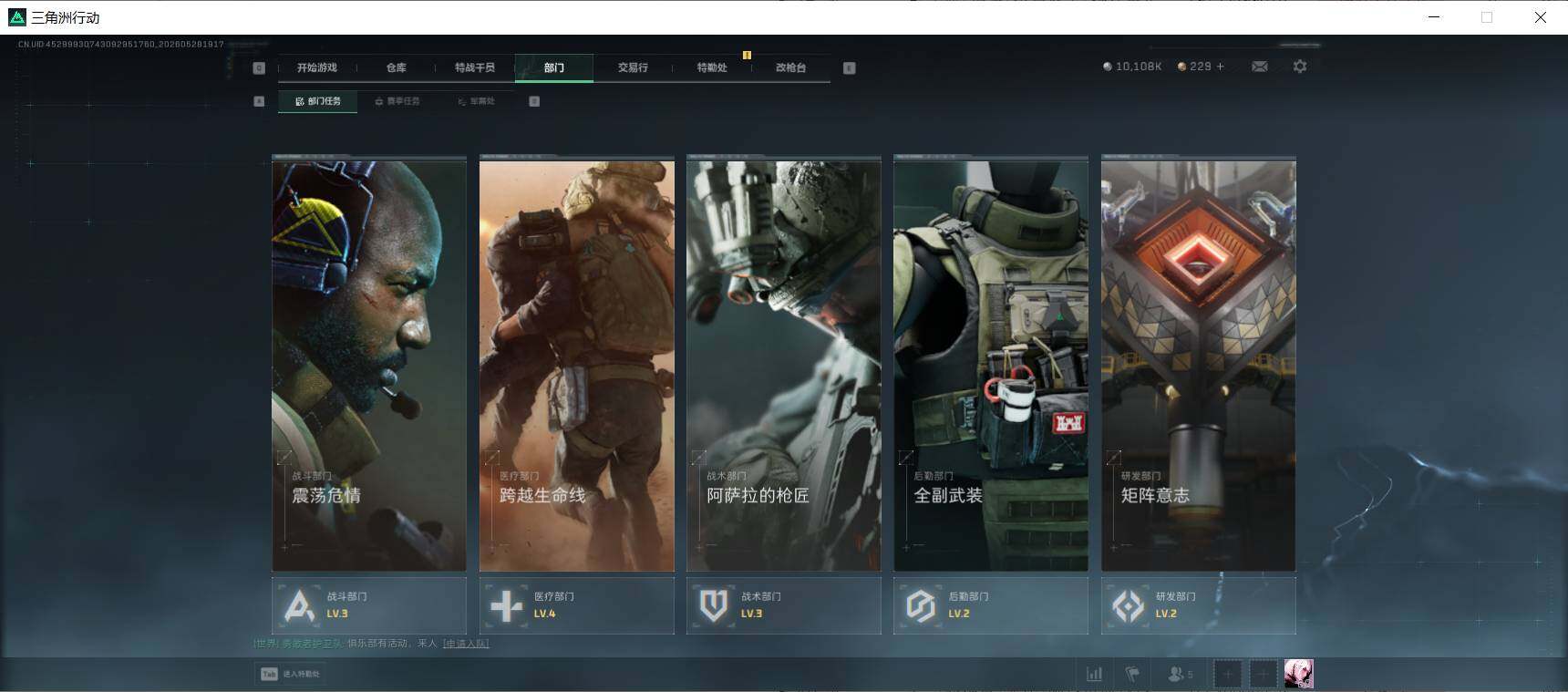The image size is (1568, 692).
Task: Click the key hint right of 军需处
Action: pos(534,101)
